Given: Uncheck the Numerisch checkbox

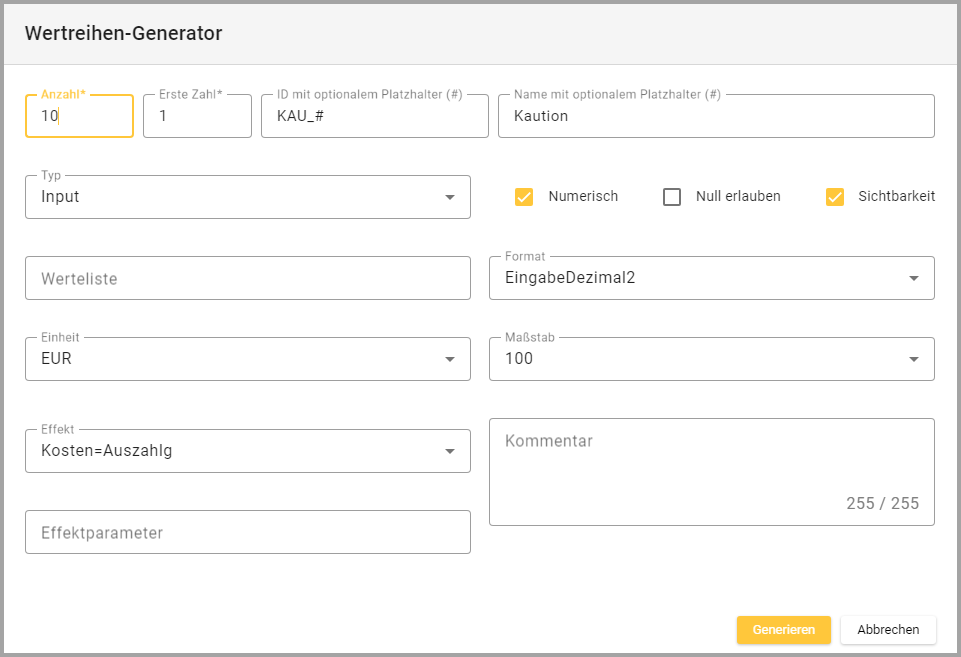Looking at the screenshot, I should pyautogui.click(x=524, y=197).
